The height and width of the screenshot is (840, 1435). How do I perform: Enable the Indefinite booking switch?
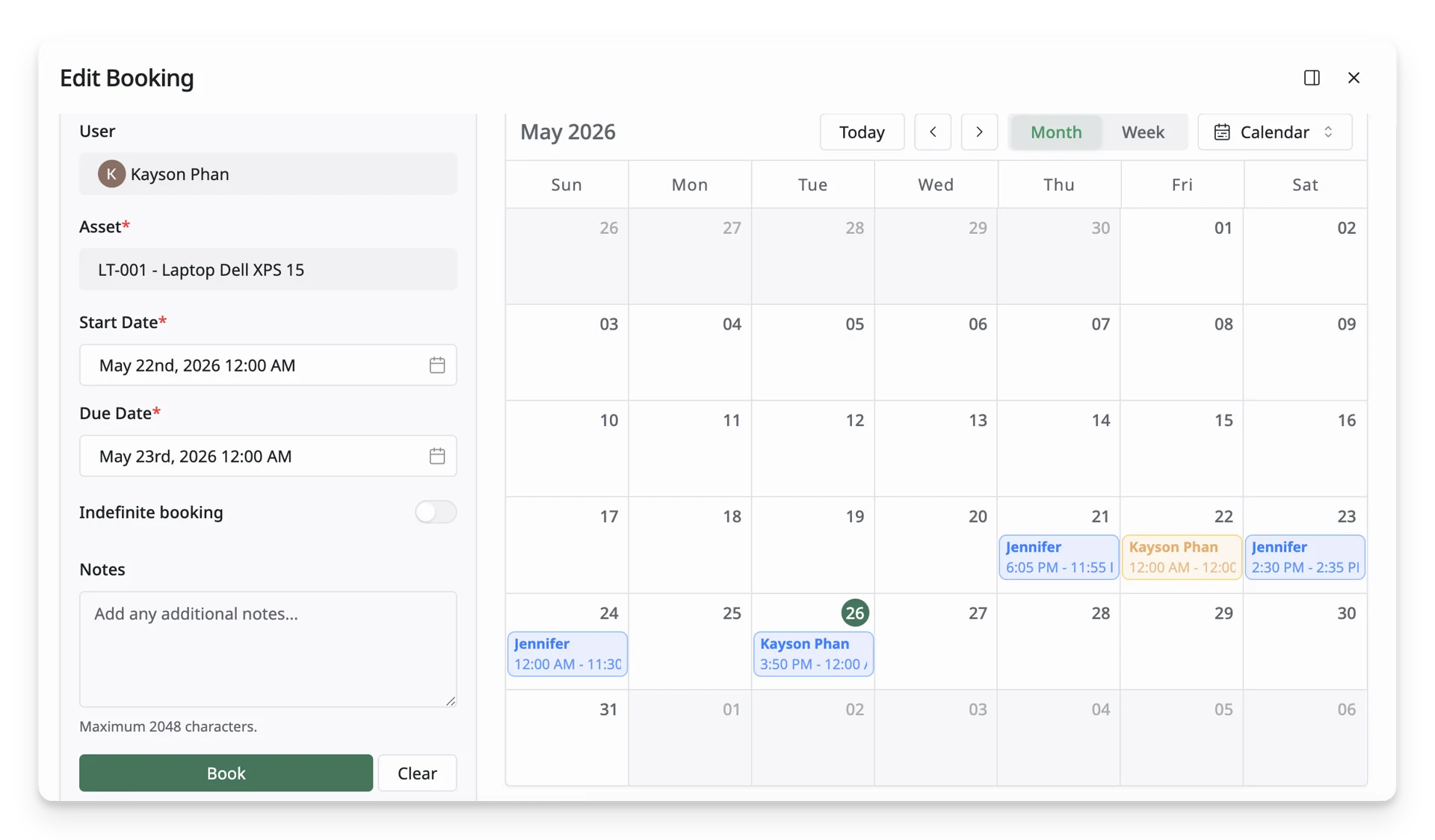[436, 512]
